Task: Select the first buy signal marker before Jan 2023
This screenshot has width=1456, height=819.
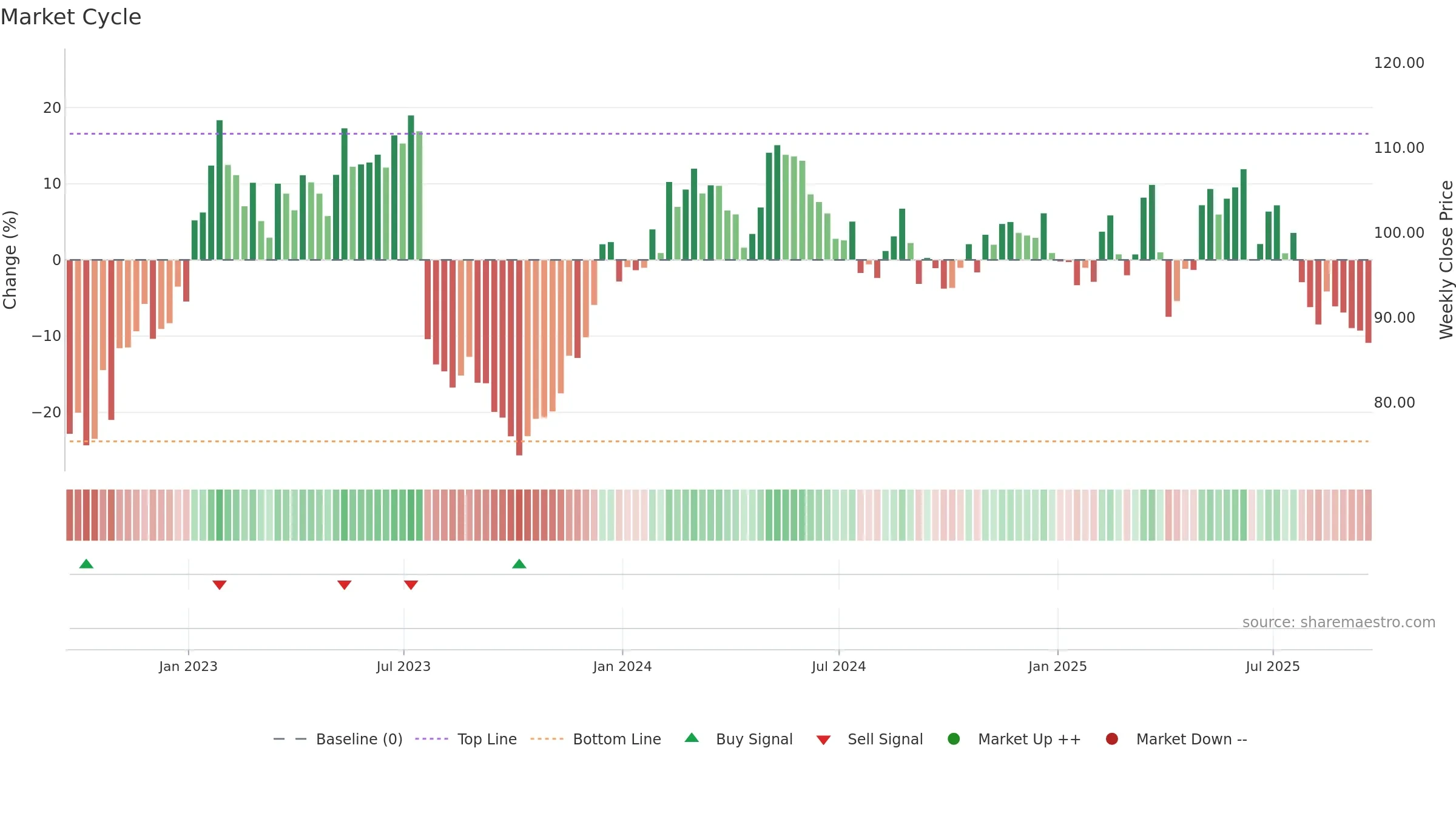Action: pyautogui.click(x=86, y=564)
